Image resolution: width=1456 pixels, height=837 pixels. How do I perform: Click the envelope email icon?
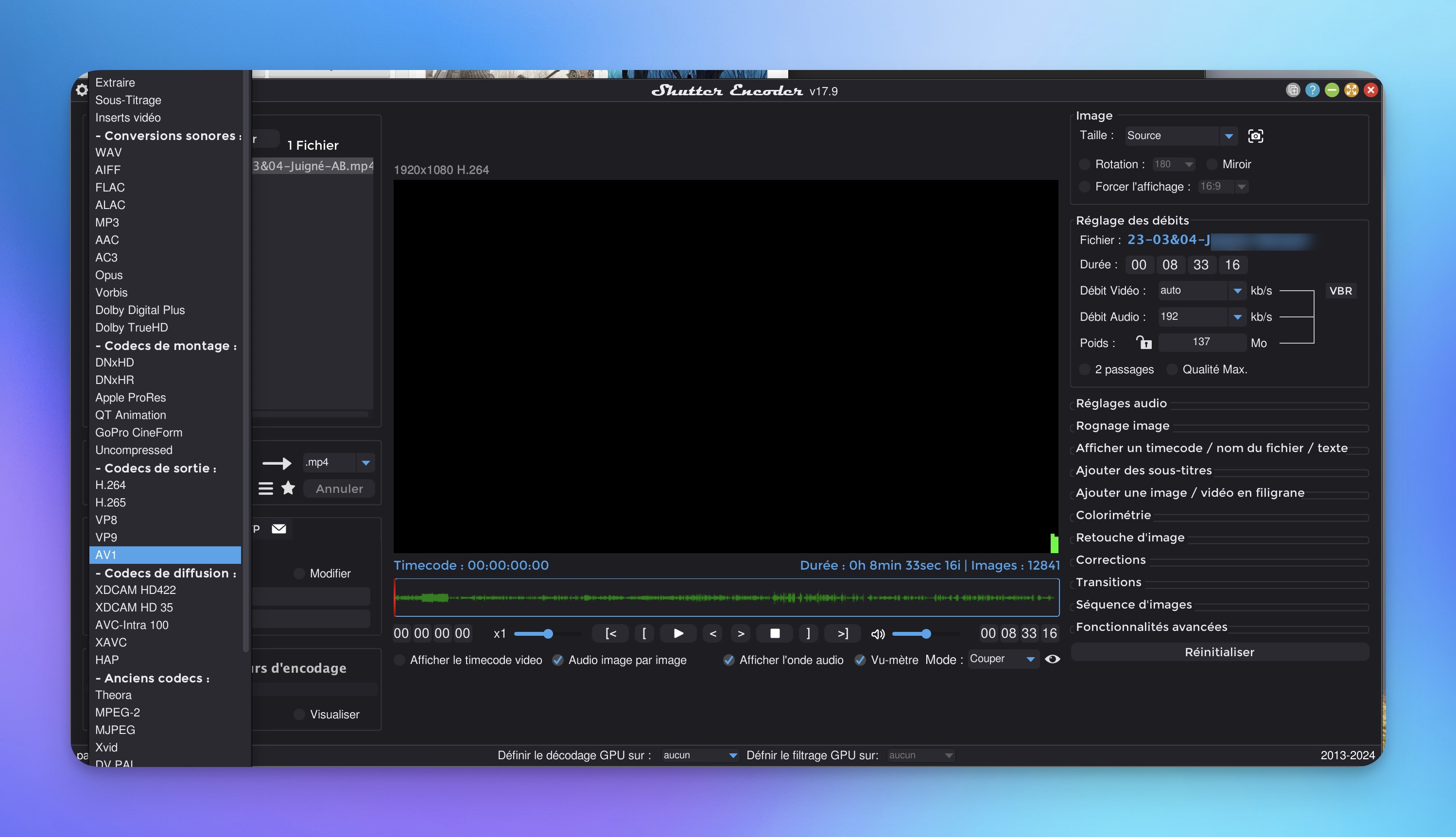point(278,528)
